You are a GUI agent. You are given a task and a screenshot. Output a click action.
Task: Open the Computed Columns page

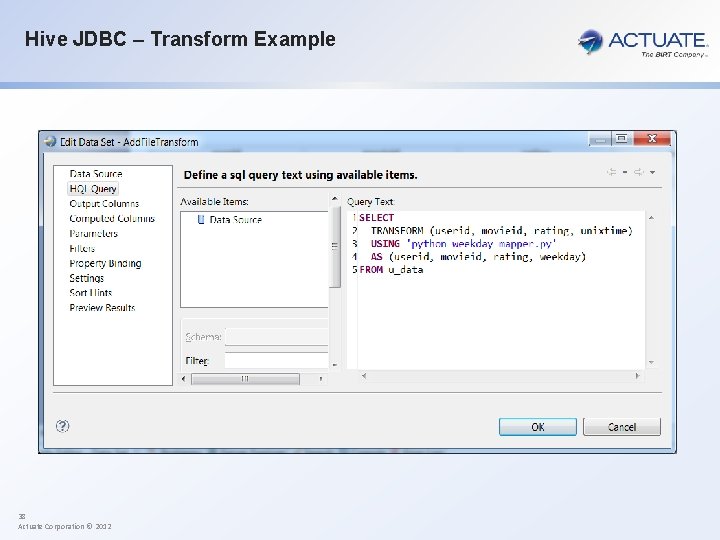pos(112,219)
